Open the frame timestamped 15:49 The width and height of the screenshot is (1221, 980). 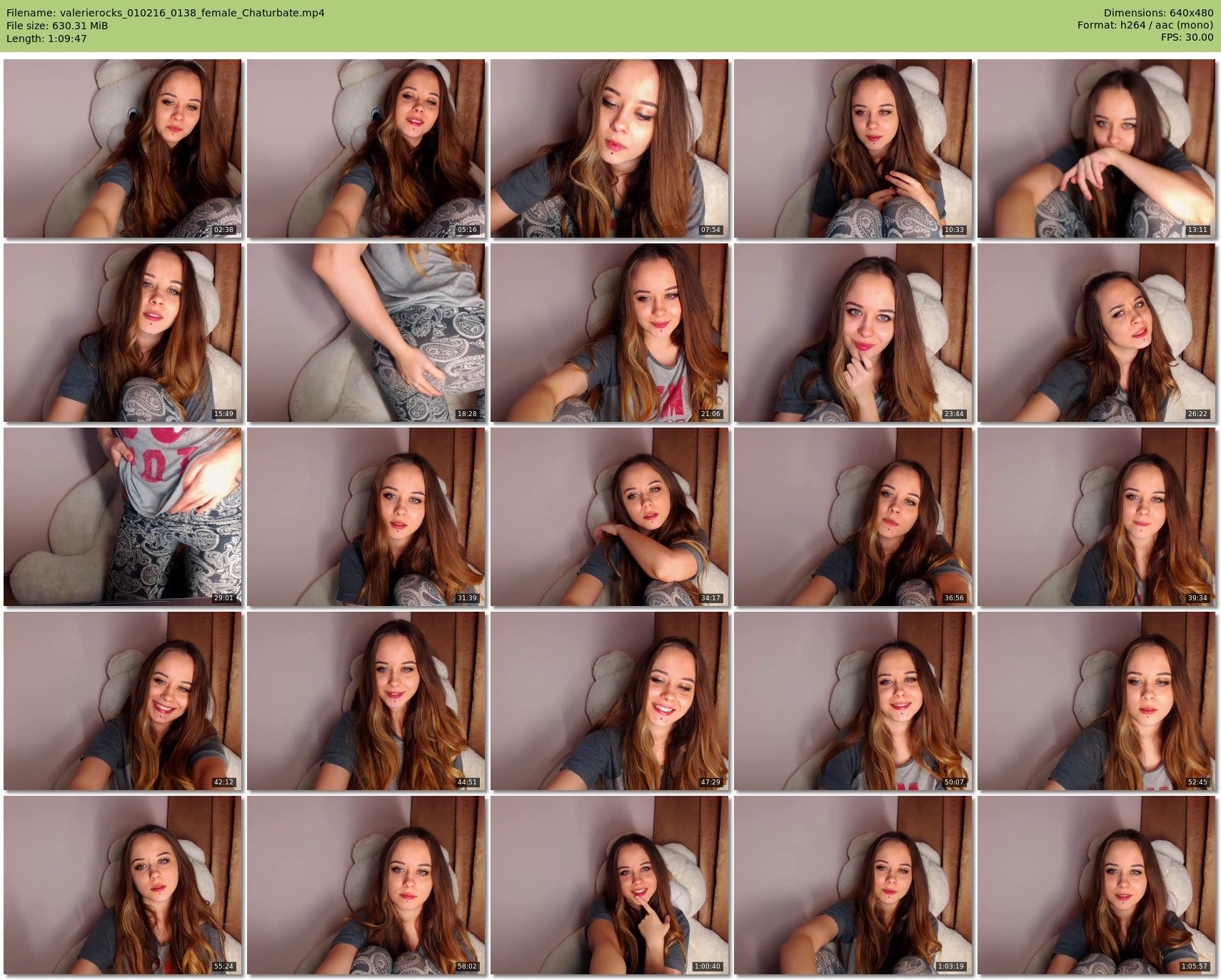pyautogui.click(x=122, y=333)
